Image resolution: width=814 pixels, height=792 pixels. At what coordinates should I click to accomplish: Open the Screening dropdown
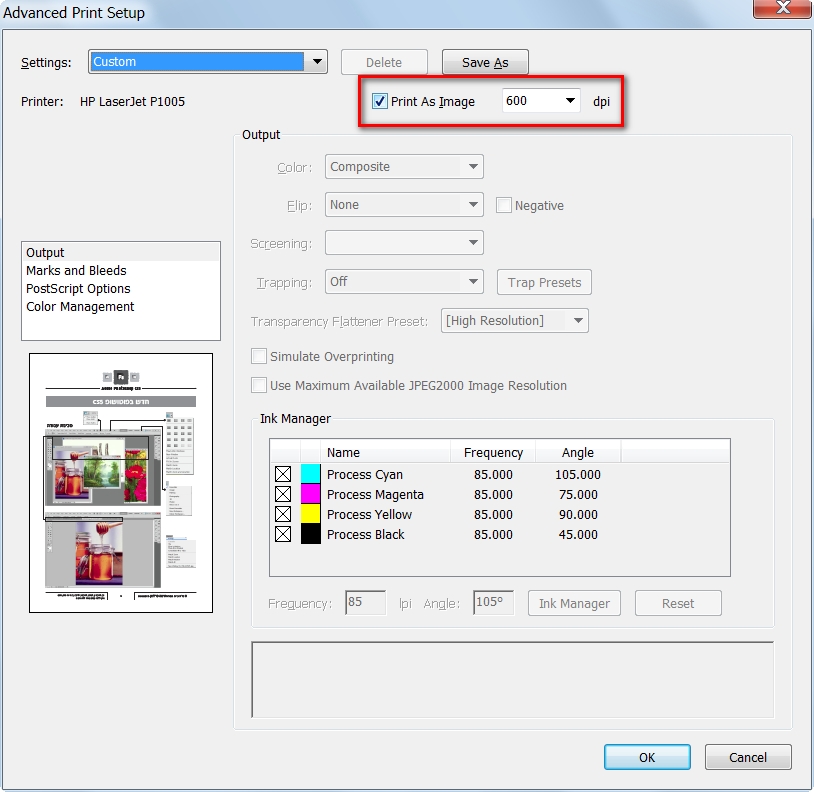(404, 242)
